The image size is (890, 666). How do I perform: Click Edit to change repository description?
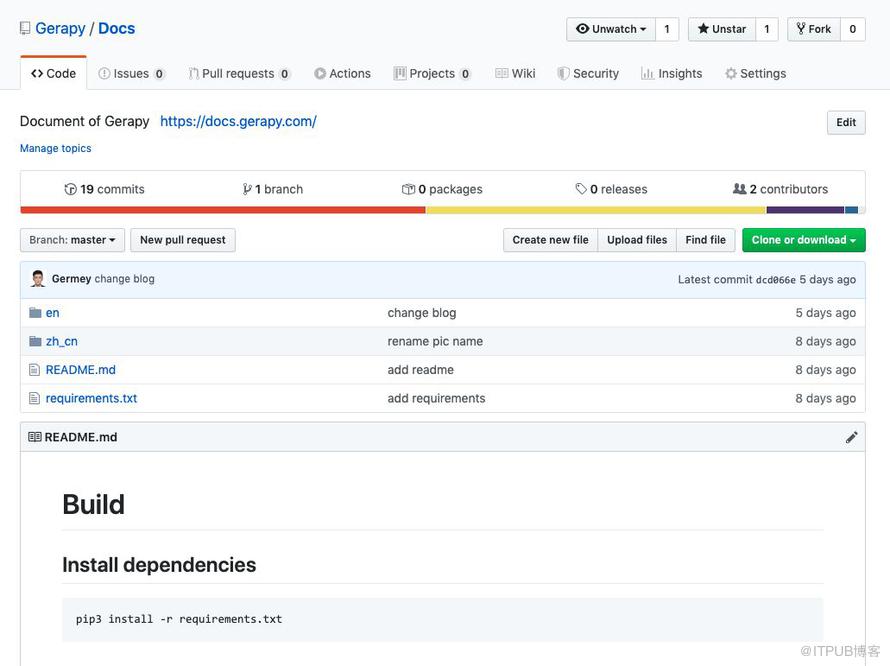click(846, 122)
